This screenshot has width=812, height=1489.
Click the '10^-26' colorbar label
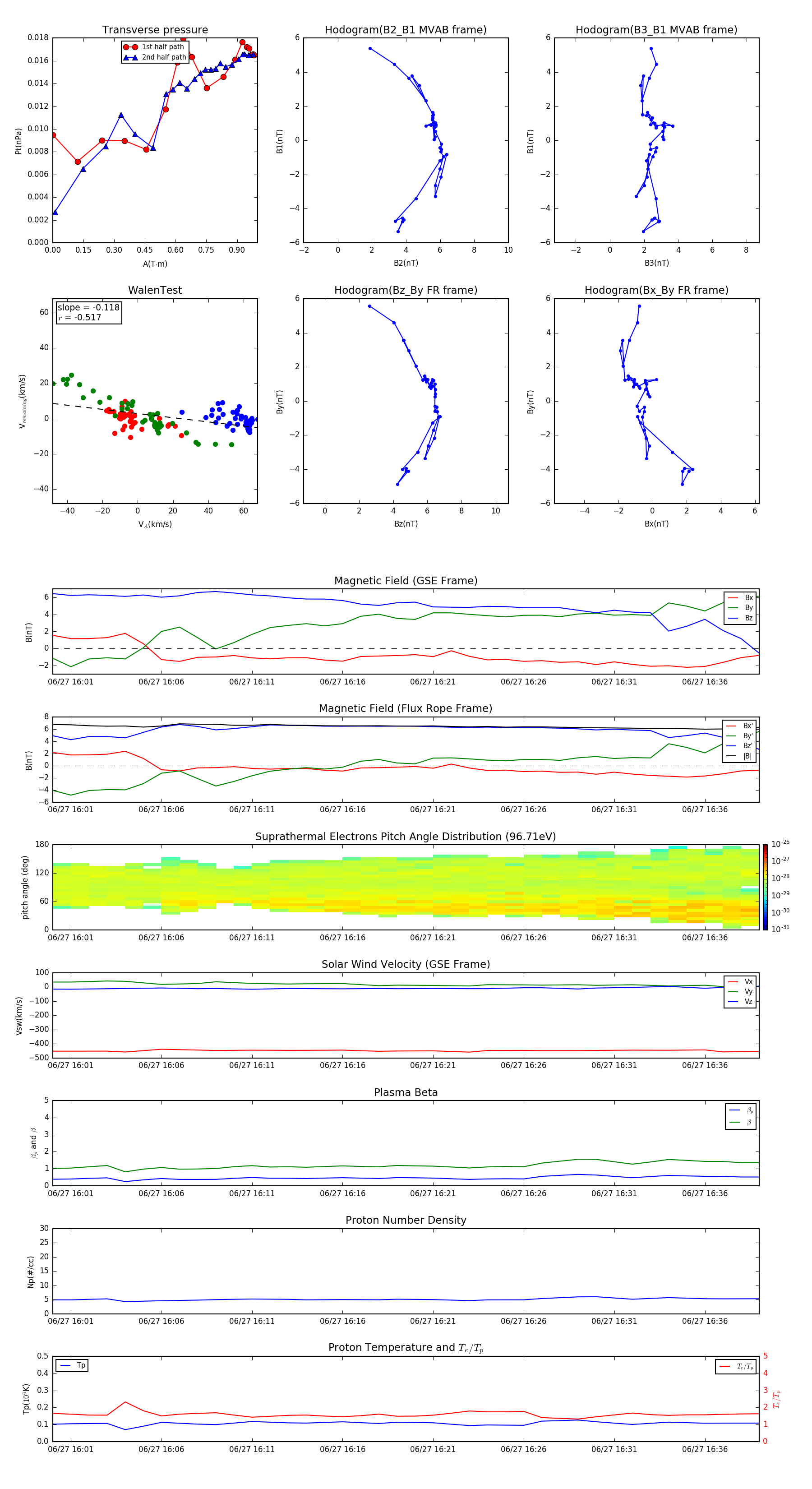point(780,844)
